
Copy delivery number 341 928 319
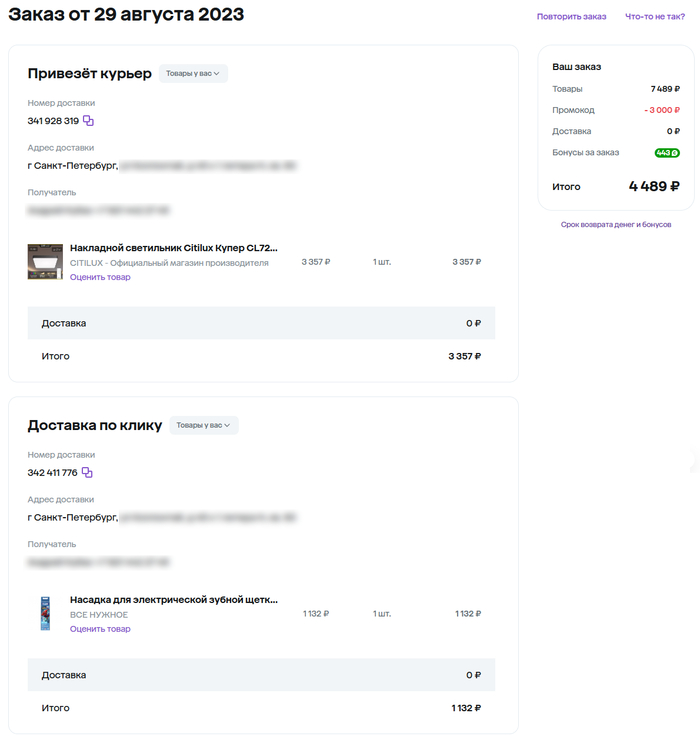point(88,121)
